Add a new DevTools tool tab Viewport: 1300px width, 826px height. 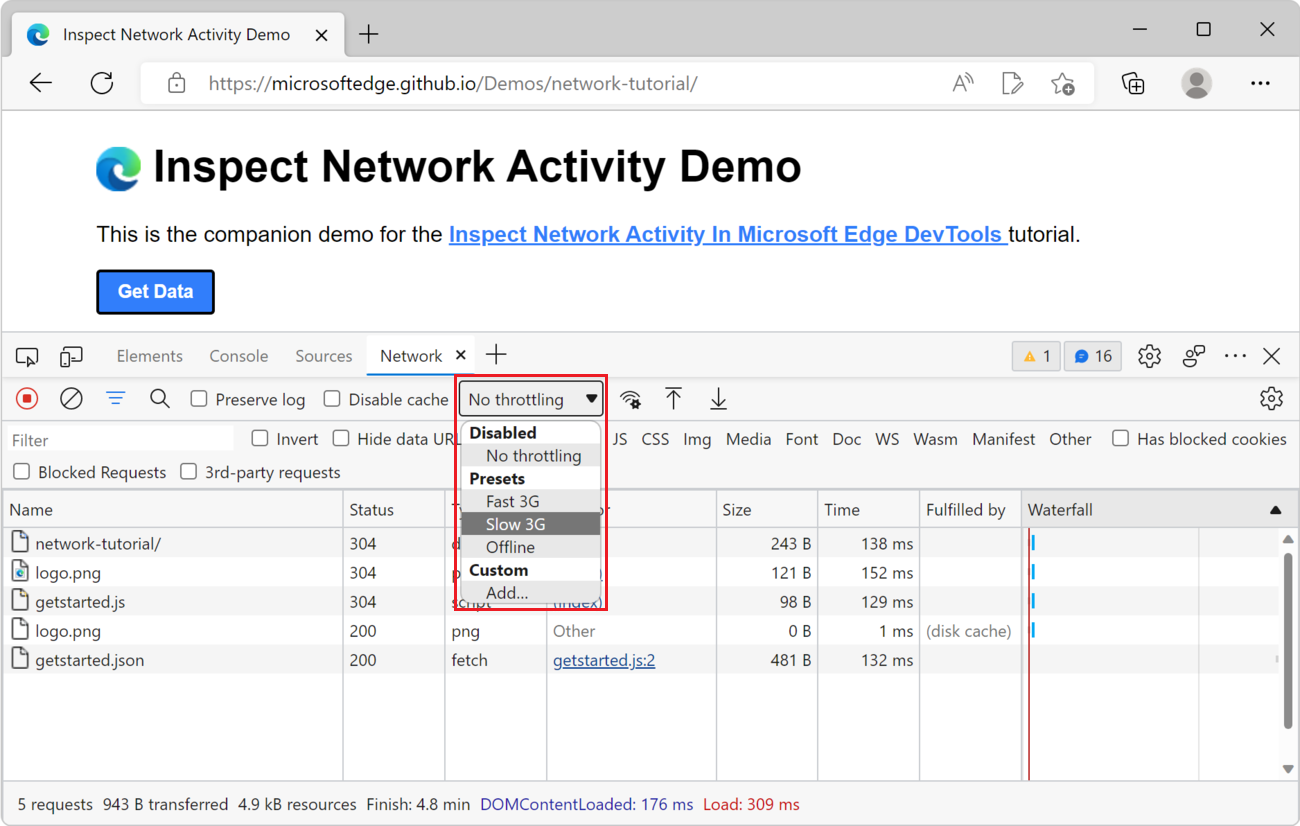(x=496, y=355)
